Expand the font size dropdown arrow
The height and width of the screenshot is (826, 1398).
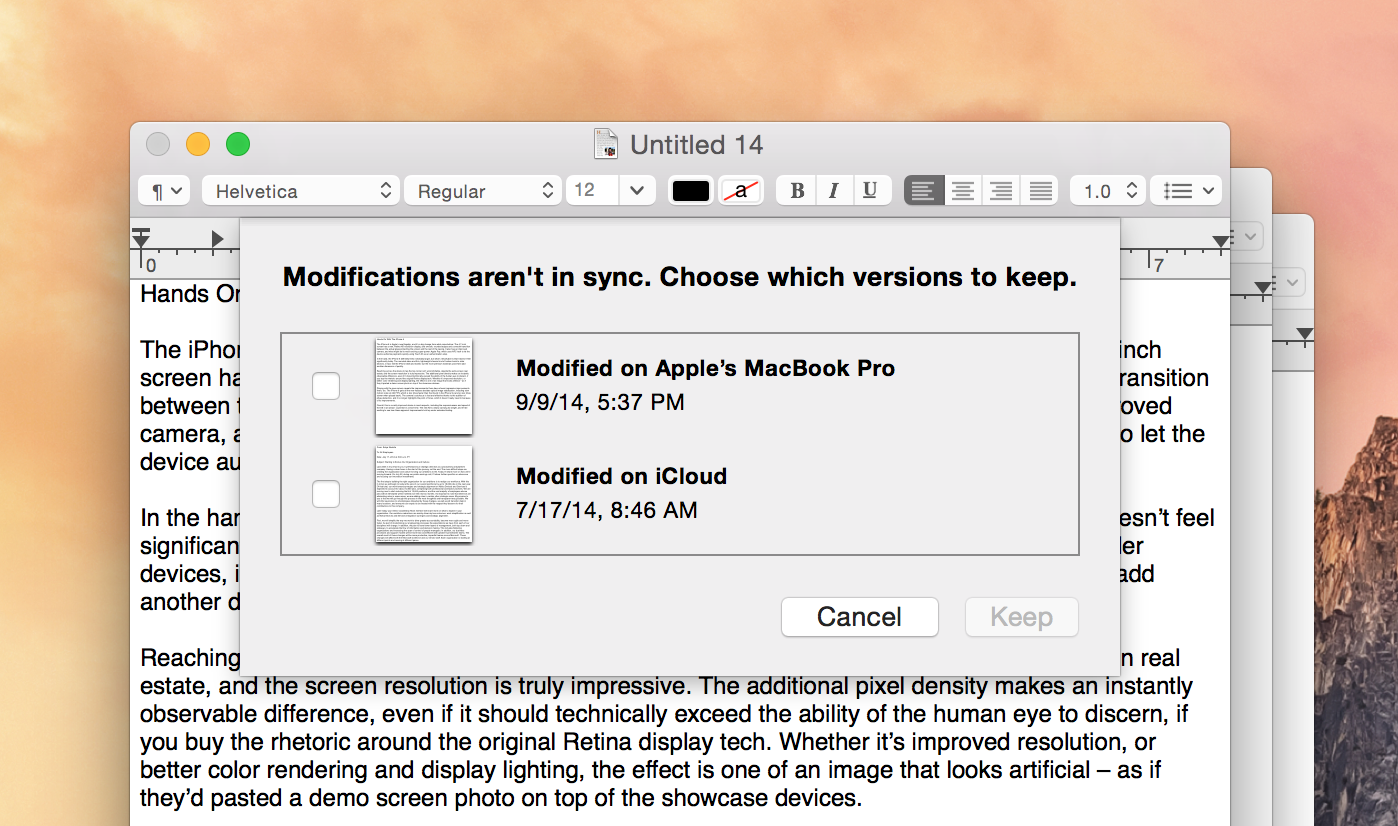[x=637, y=190]
